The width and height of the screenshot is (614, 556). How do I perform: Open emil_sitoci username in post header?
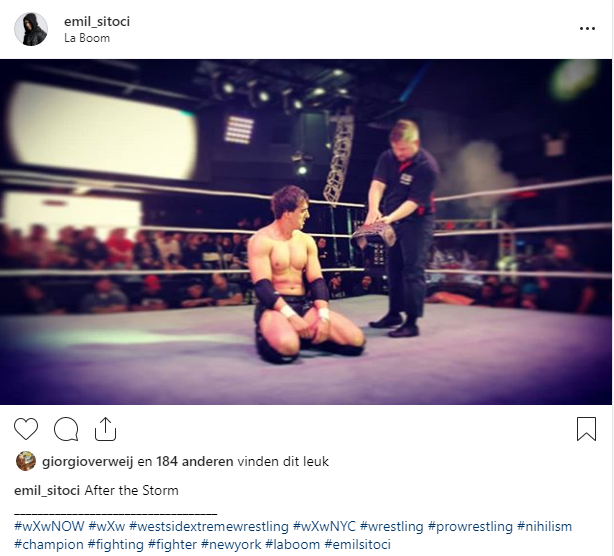point(97,21)
